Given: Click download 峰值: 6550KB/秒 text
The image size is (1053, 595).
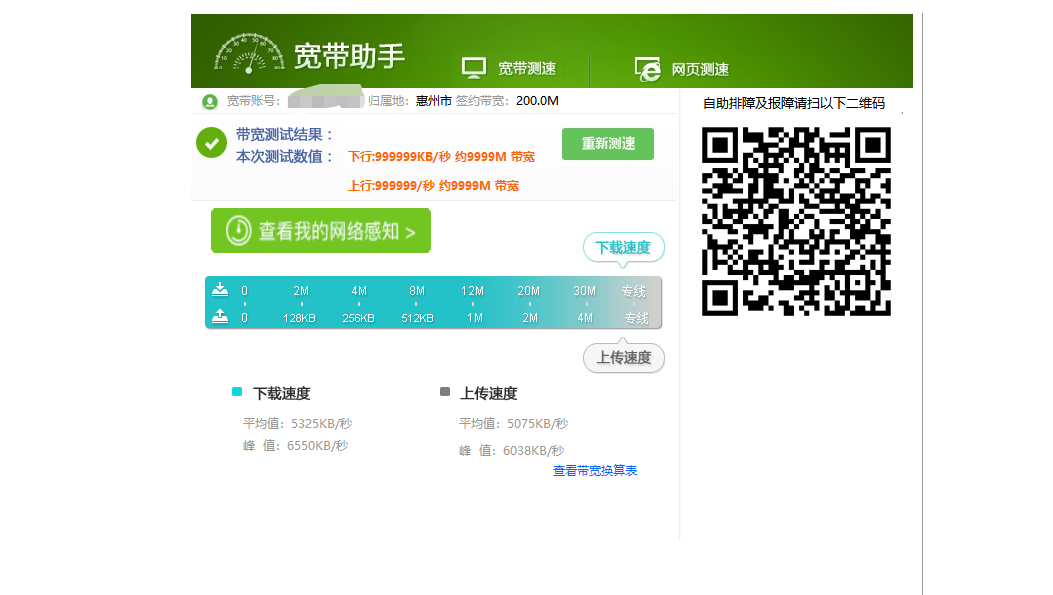Looking at the screenshot, I should tap(295, 446).
